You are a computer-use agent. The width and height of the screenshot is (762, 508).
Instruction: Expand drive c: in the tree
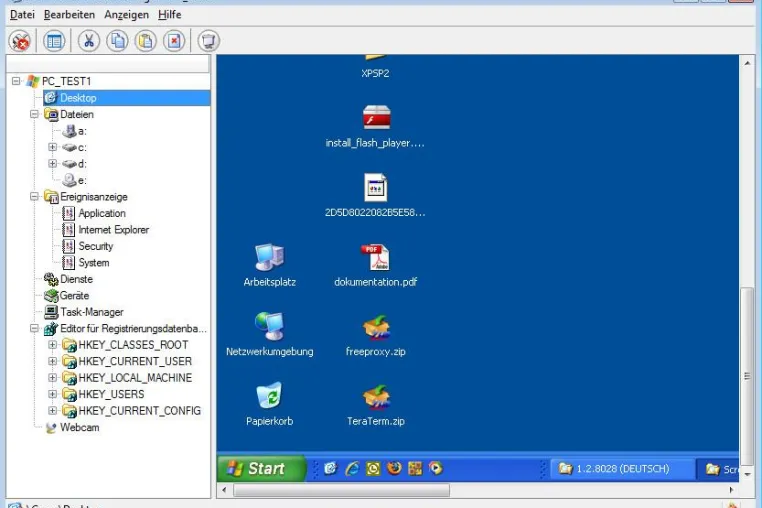(52, 147)
